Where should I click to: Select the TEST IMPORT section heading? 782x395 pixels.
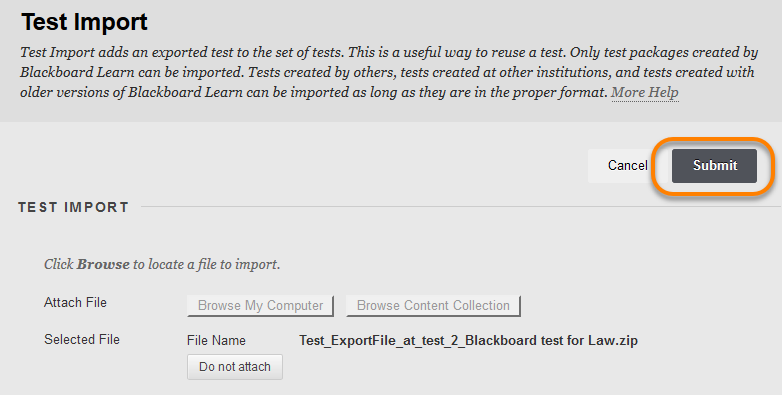(73, 207)
